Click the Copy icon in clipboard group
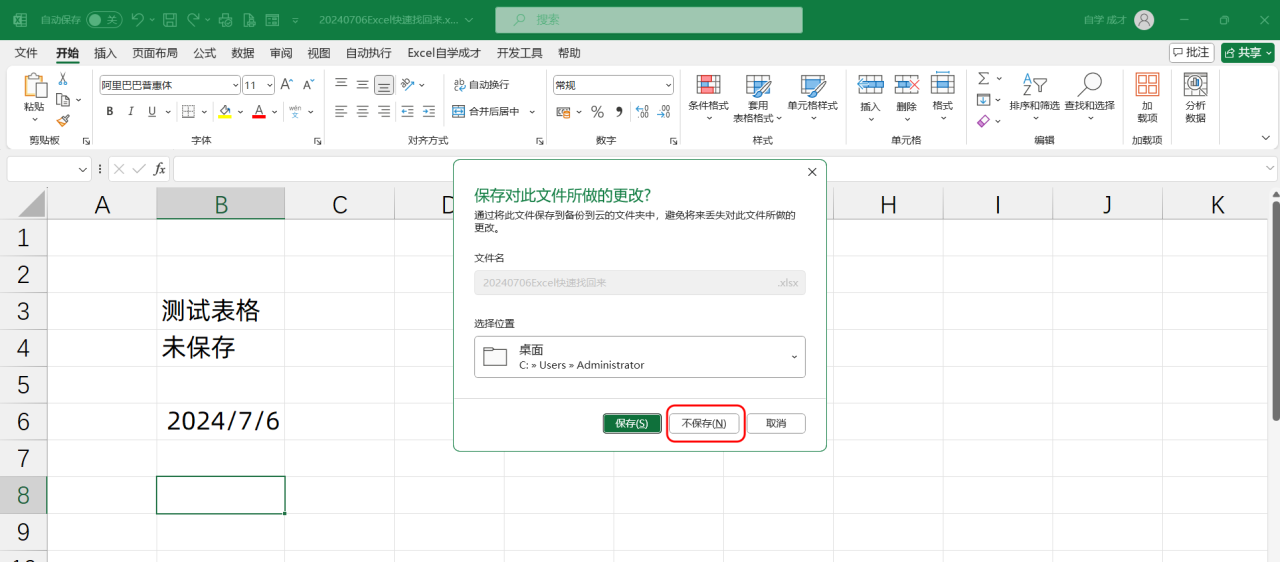The width and height of the screenshot is (1280, 562). pyautogui.click(x=62, y=99)
